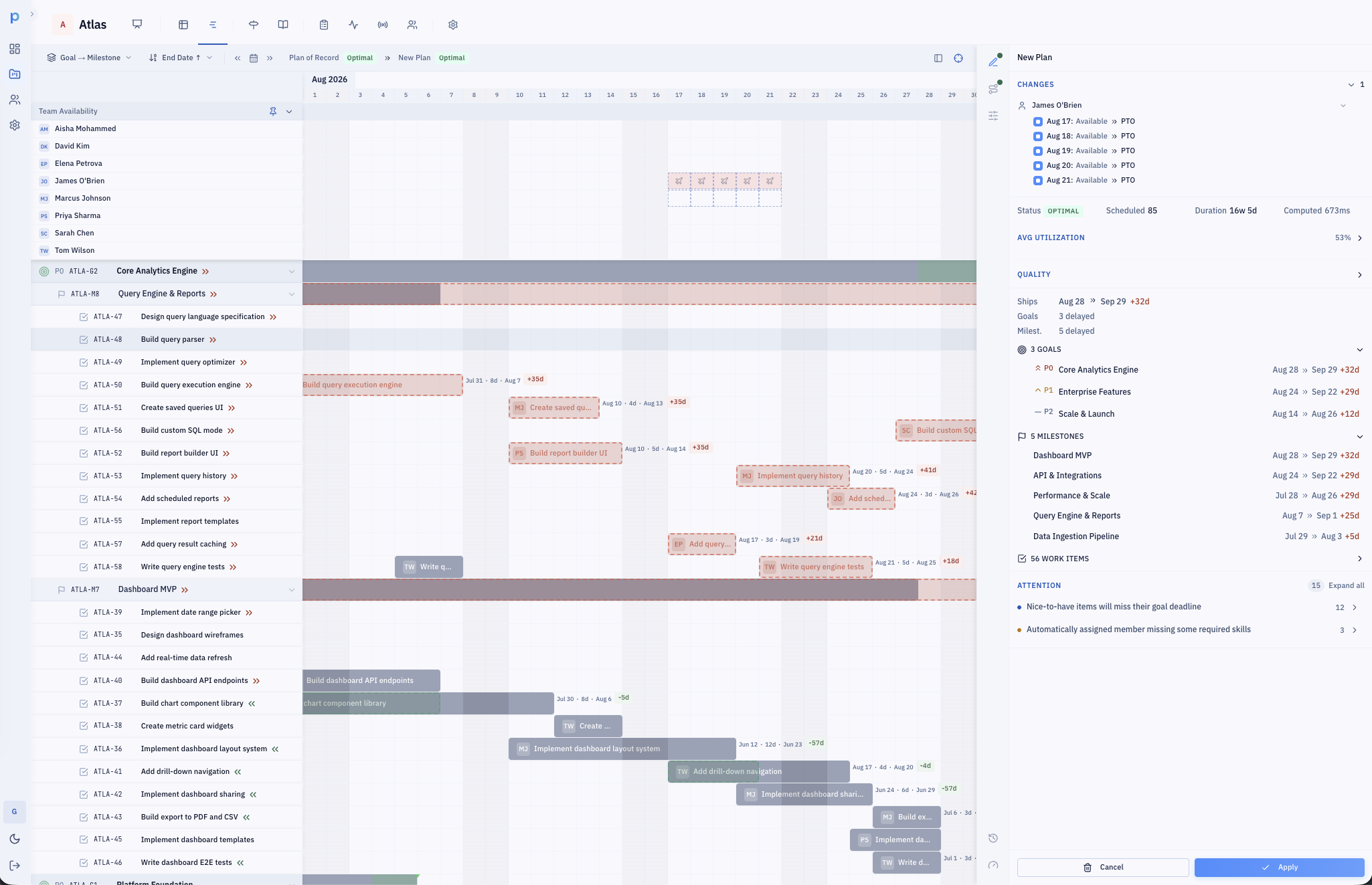This screenshot has width=1372, height=885.
Task: Click the Cancel button
Action: coord(1103,867)
